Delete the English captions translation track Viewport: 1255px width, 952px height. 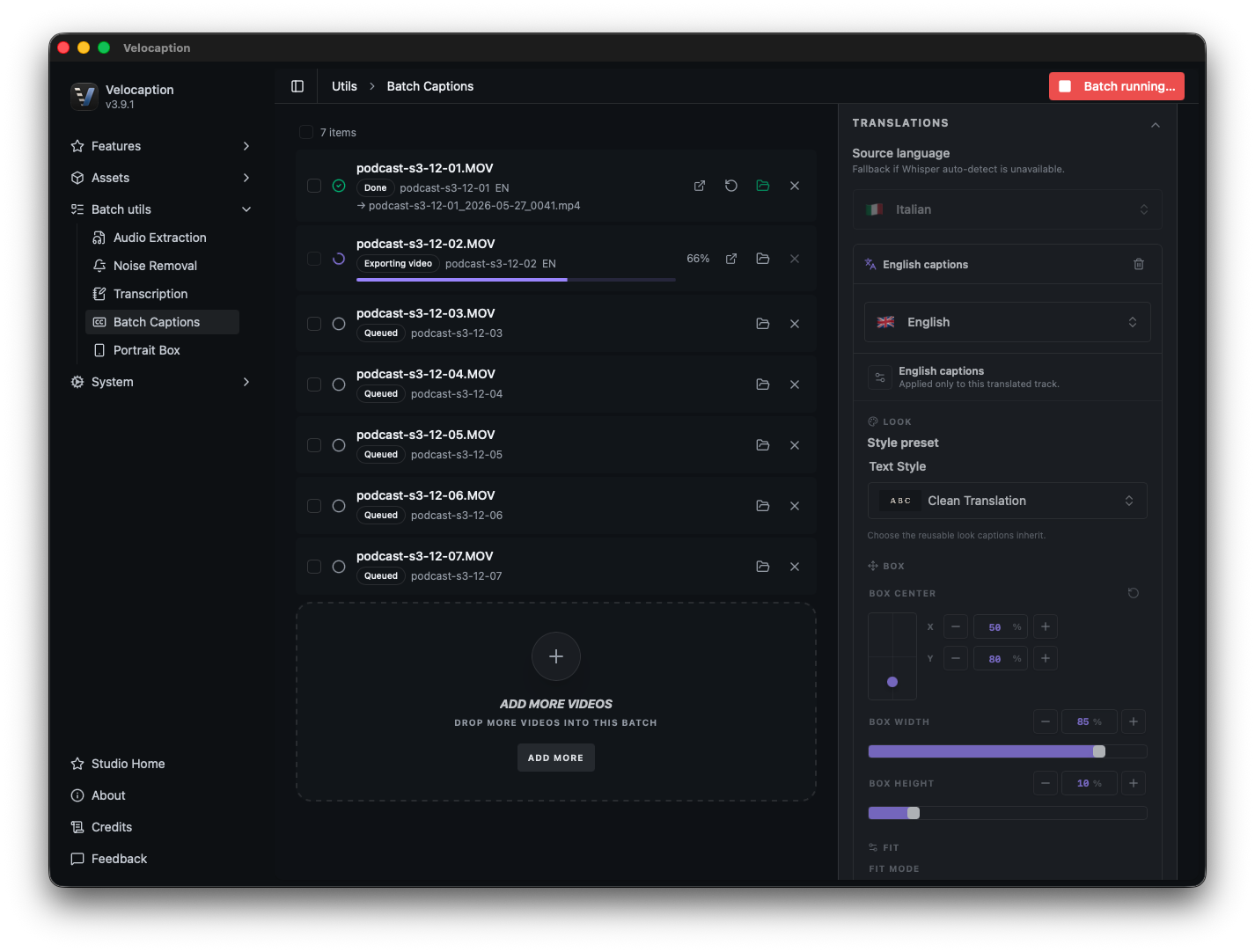1139,264
